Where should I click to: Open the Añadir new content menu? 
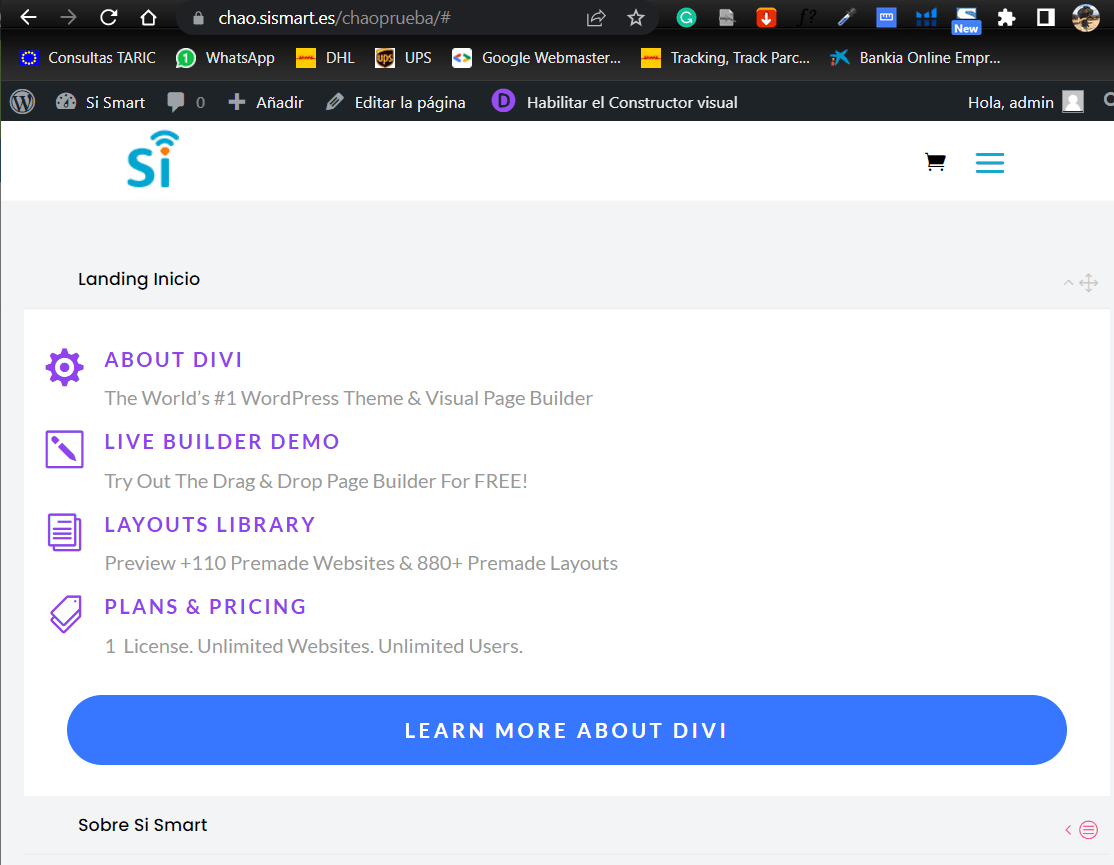[266, 102]
